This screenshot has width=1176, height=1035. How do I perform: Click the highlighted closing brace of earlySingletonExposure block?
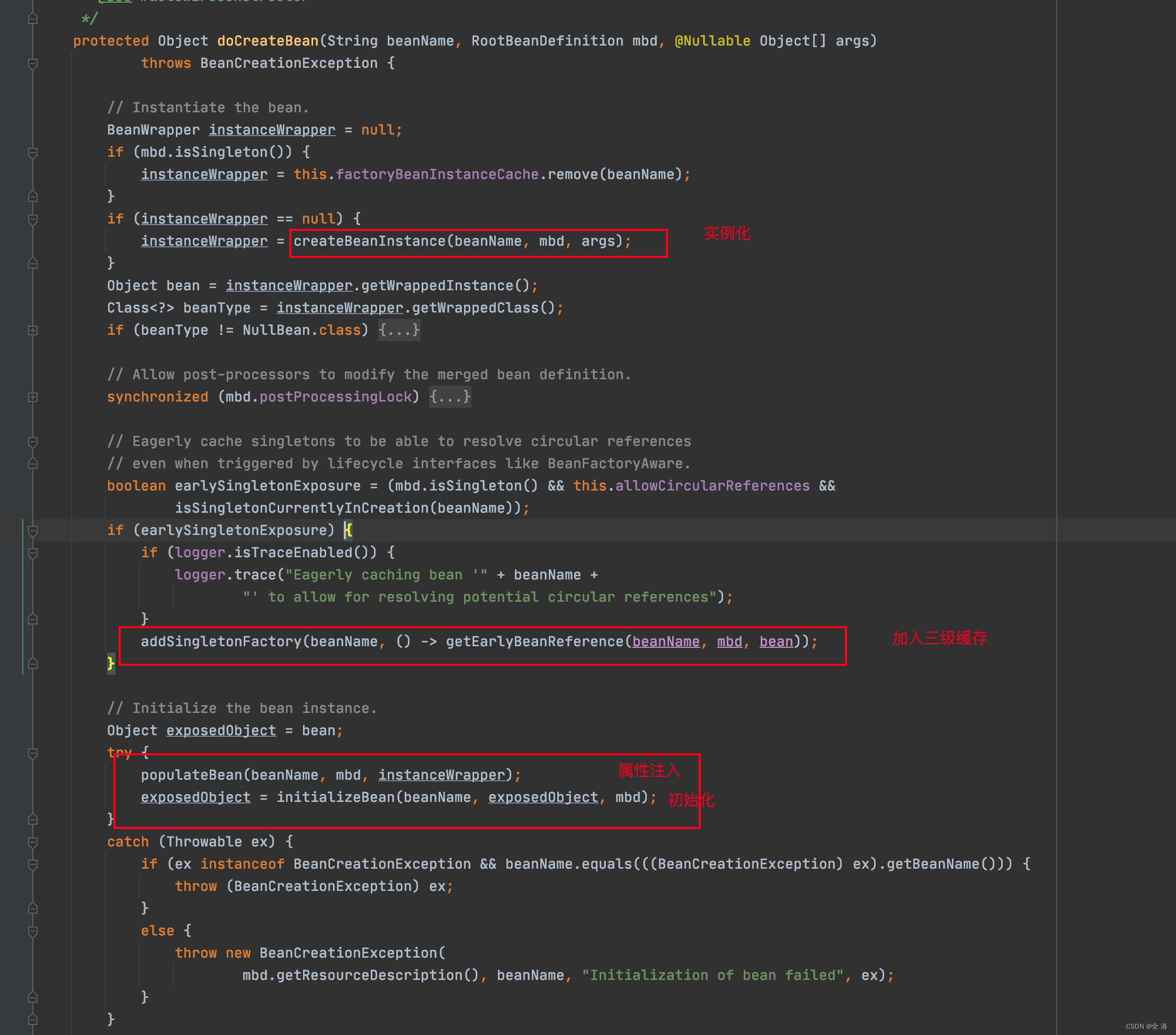tap(111, 664)
